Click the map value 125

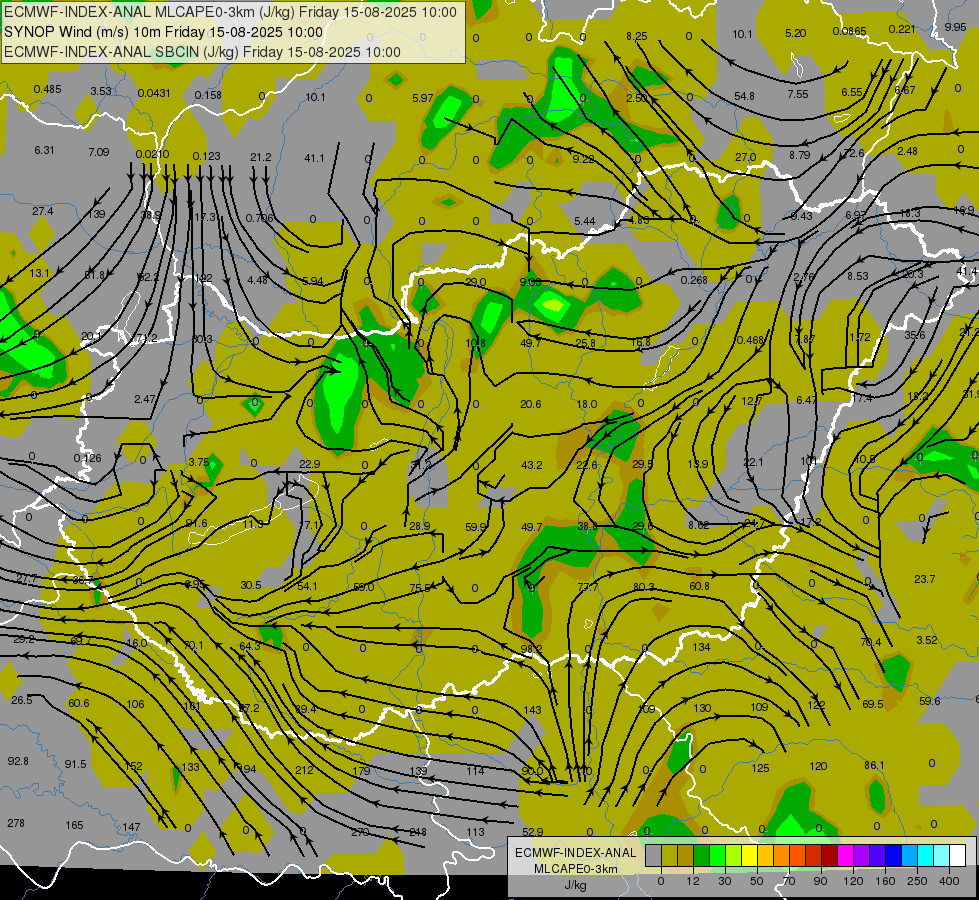tap(760, 768)
